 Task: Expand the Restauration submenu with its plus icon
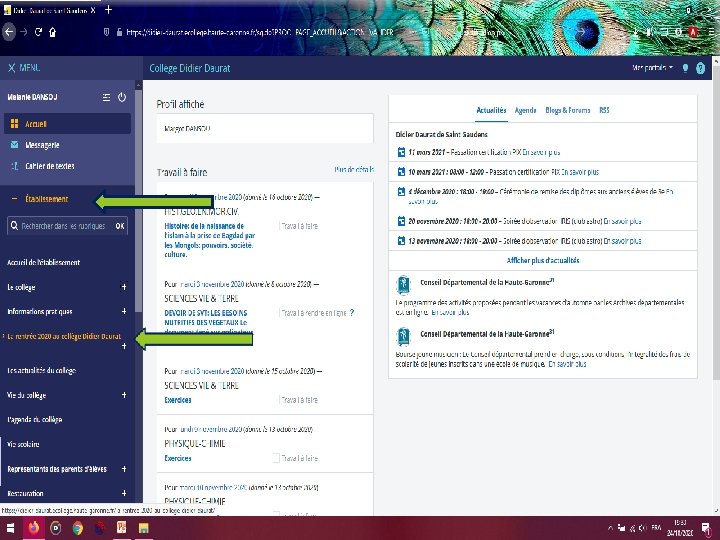pos(124,493)
